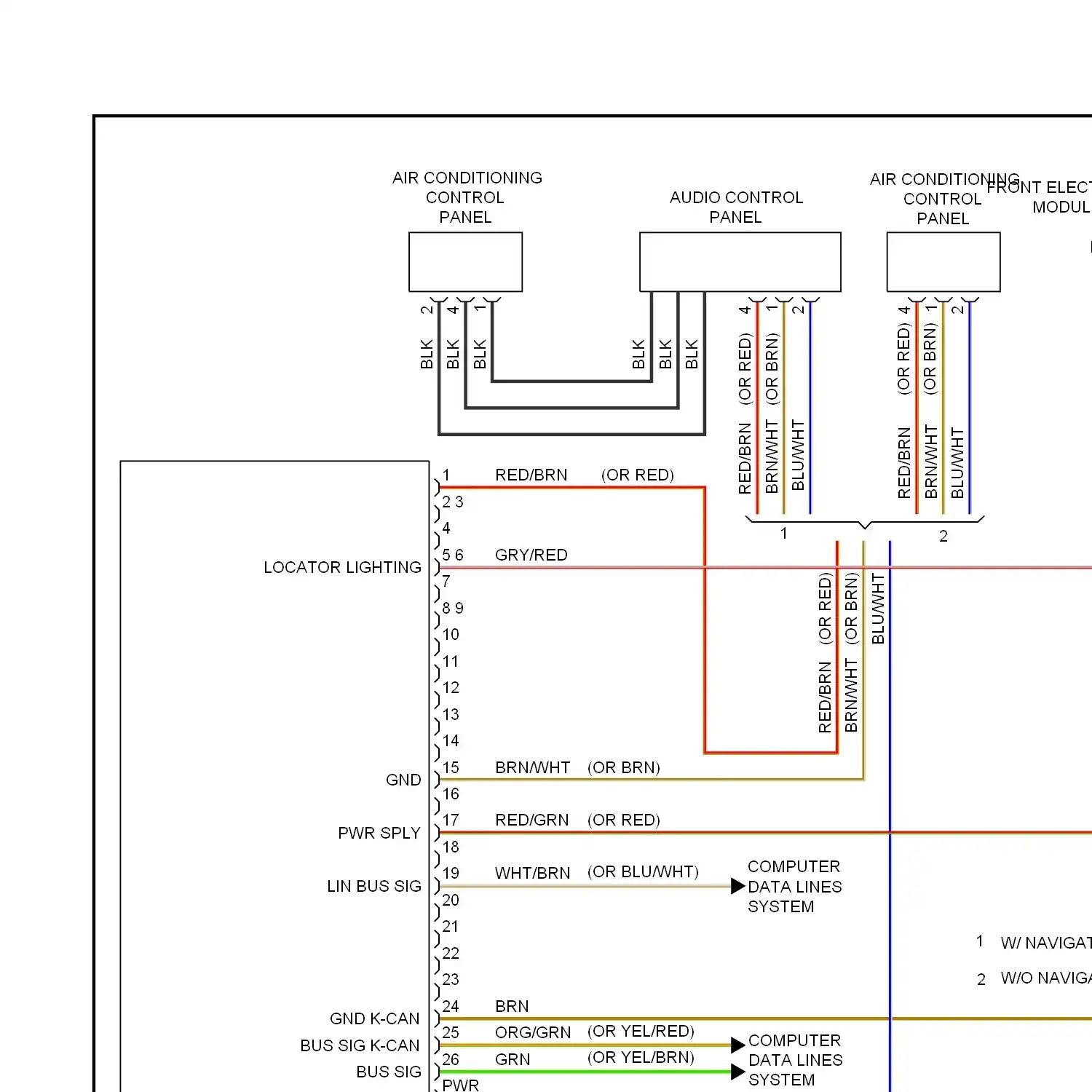Click pin number 18
Screen dimensions: 1092x1092
tap(451, 847)
